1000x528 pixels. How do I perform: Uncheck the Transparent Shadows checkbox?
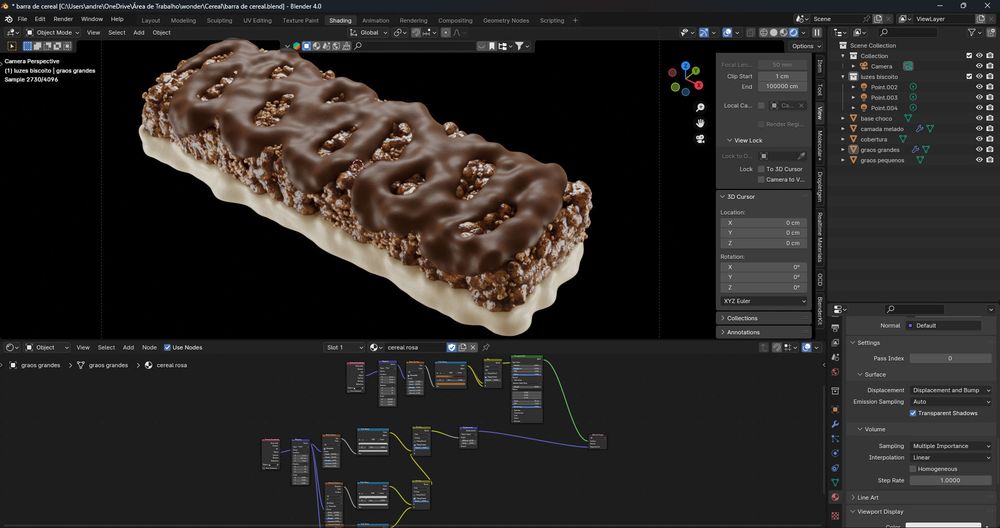(913, 413)
